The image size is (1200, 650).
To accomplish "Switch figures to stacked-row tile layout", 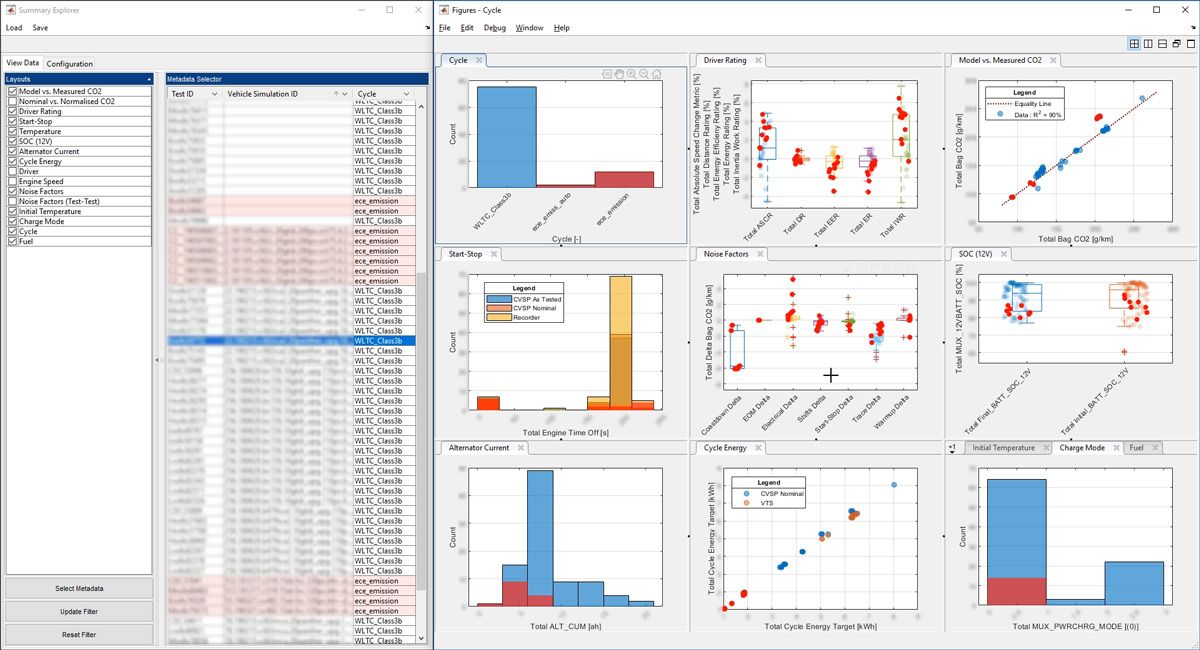I will pyautogui.click(x=1162, y=43).
